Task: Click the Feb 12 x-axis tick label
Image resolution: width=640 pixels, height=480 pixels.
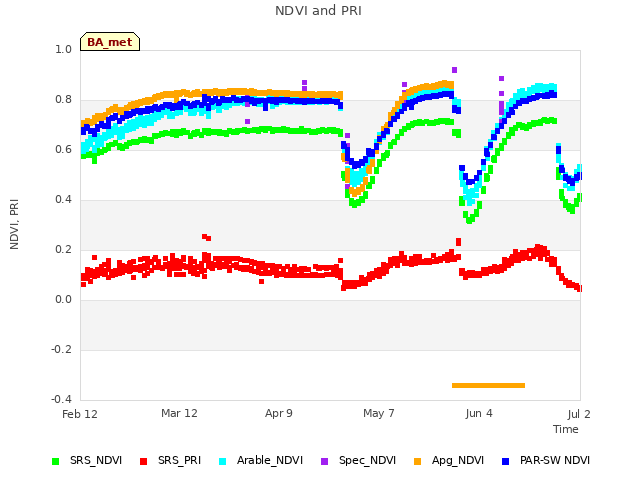Action: tap(80, 414)
